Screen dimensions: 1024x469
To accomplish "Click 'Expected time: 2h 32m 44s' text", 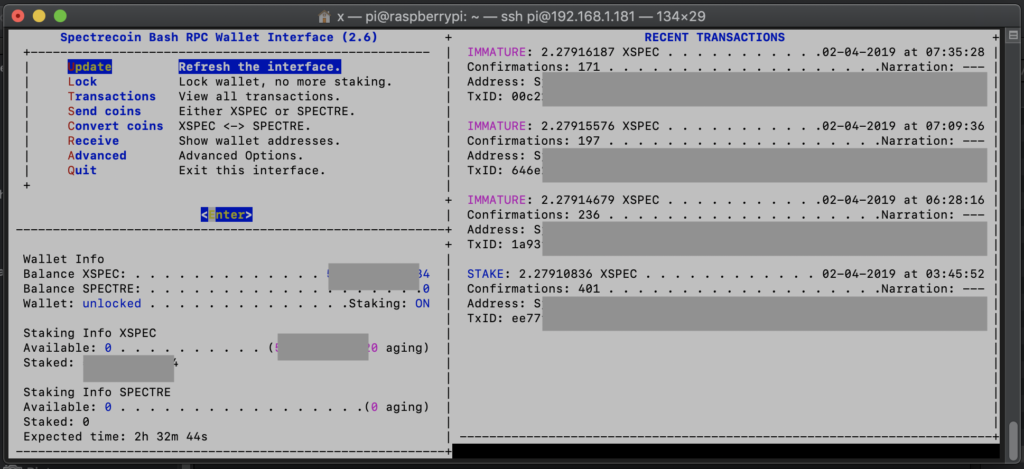I will tap(116, 436).
